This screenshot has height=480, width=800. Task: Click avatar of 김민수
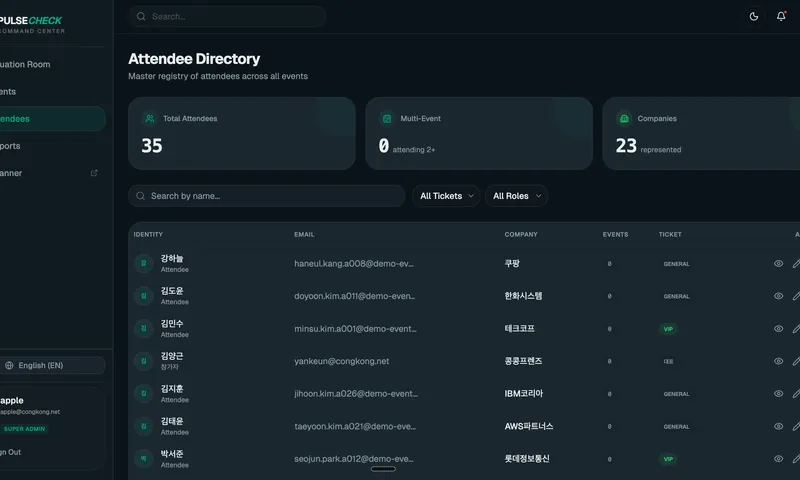(143, 329)
